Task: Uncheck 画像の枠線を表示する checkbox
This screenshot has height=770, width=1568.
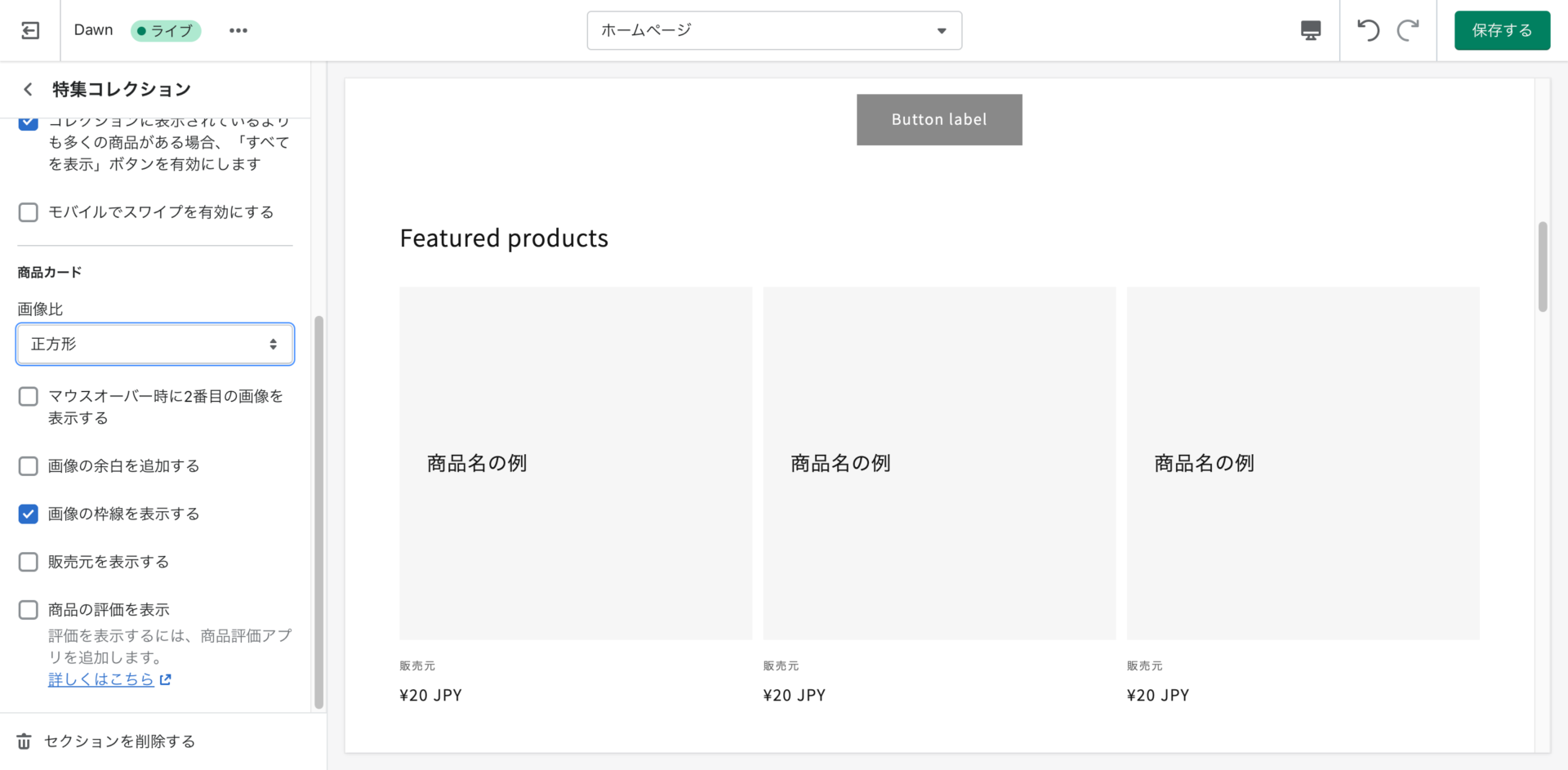Action: pos(29,514)
